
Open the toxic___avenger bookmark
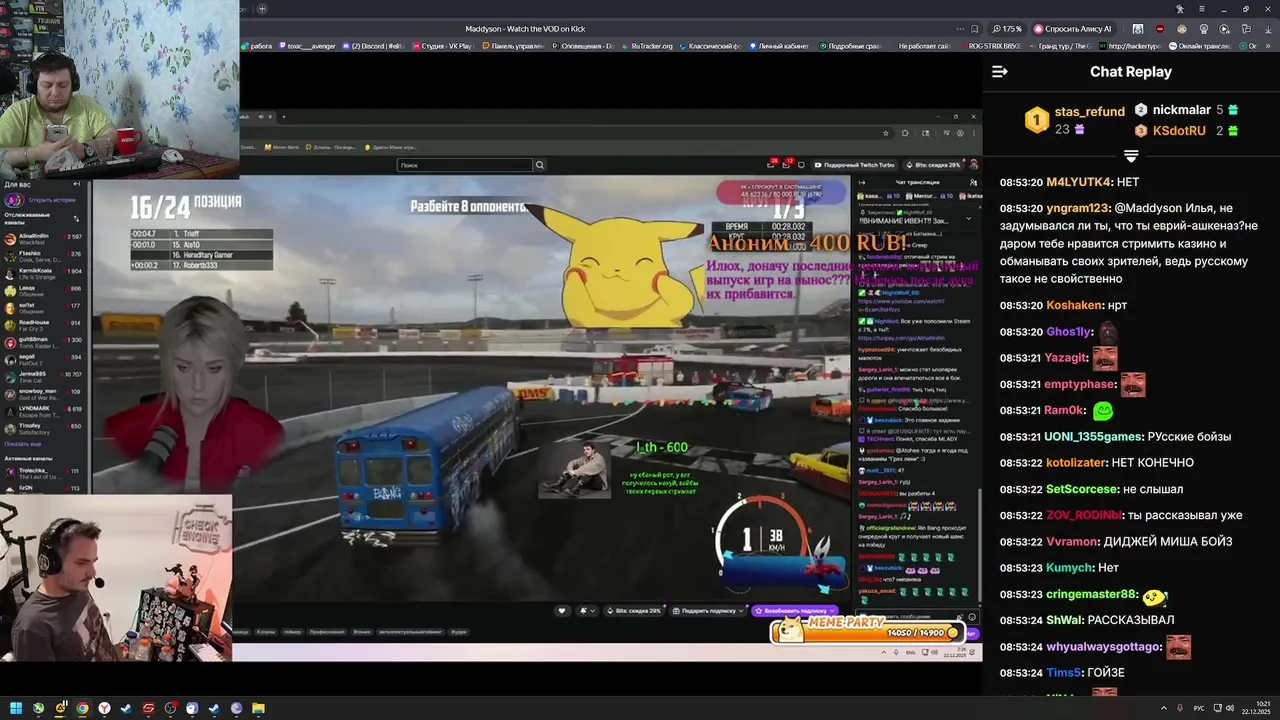point(305,46)
